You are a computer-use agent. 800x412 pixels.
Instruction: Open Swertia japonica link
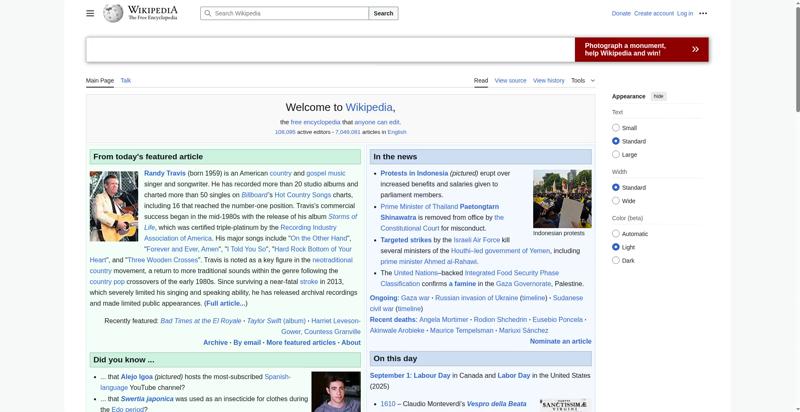tap(147, 399)
